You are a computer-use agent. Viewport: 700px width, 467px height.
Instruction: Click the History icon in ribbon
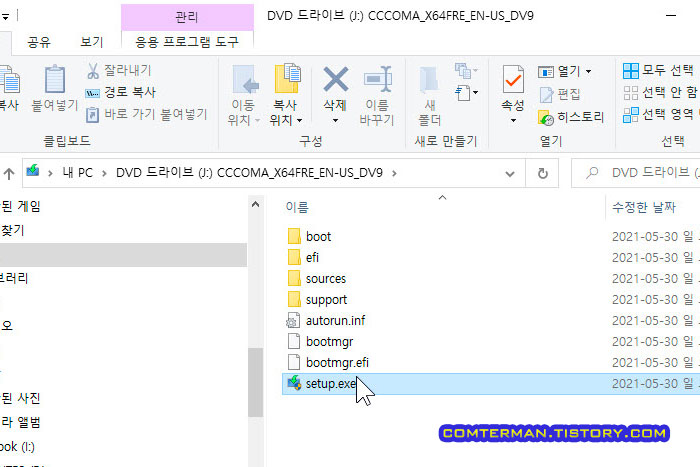pyautogui.click(x=546, y=118)
